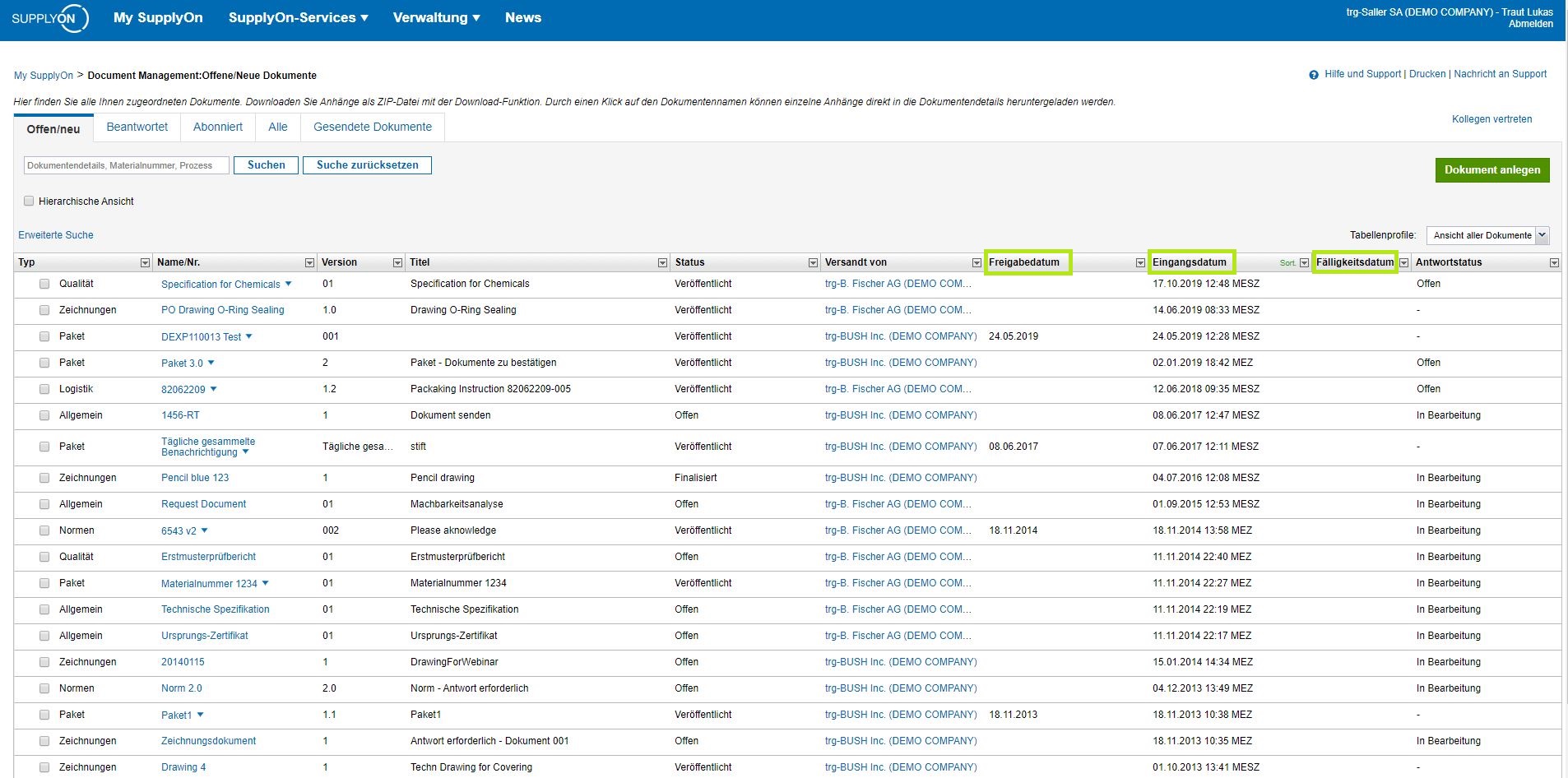The image size is (1568, 778).
Task: Focus the document search input field
Action: click(x=127, y=165)
